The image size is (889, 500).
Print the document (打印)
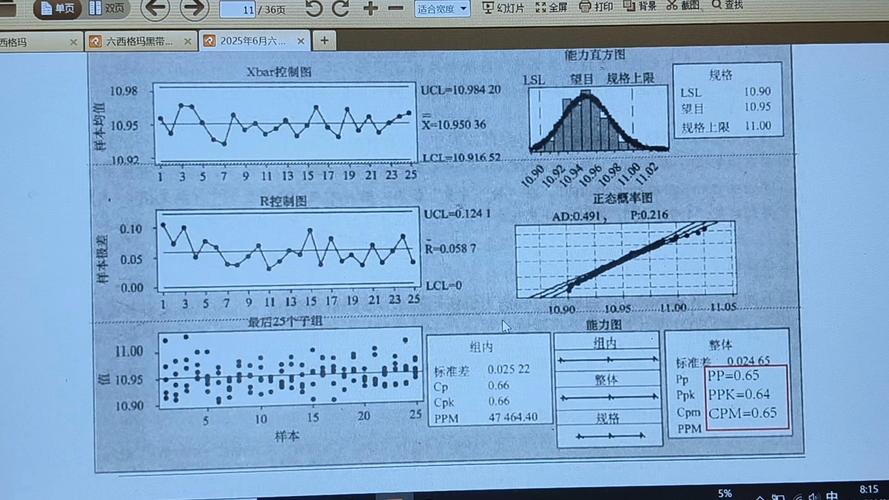click(x=596, y=6)
